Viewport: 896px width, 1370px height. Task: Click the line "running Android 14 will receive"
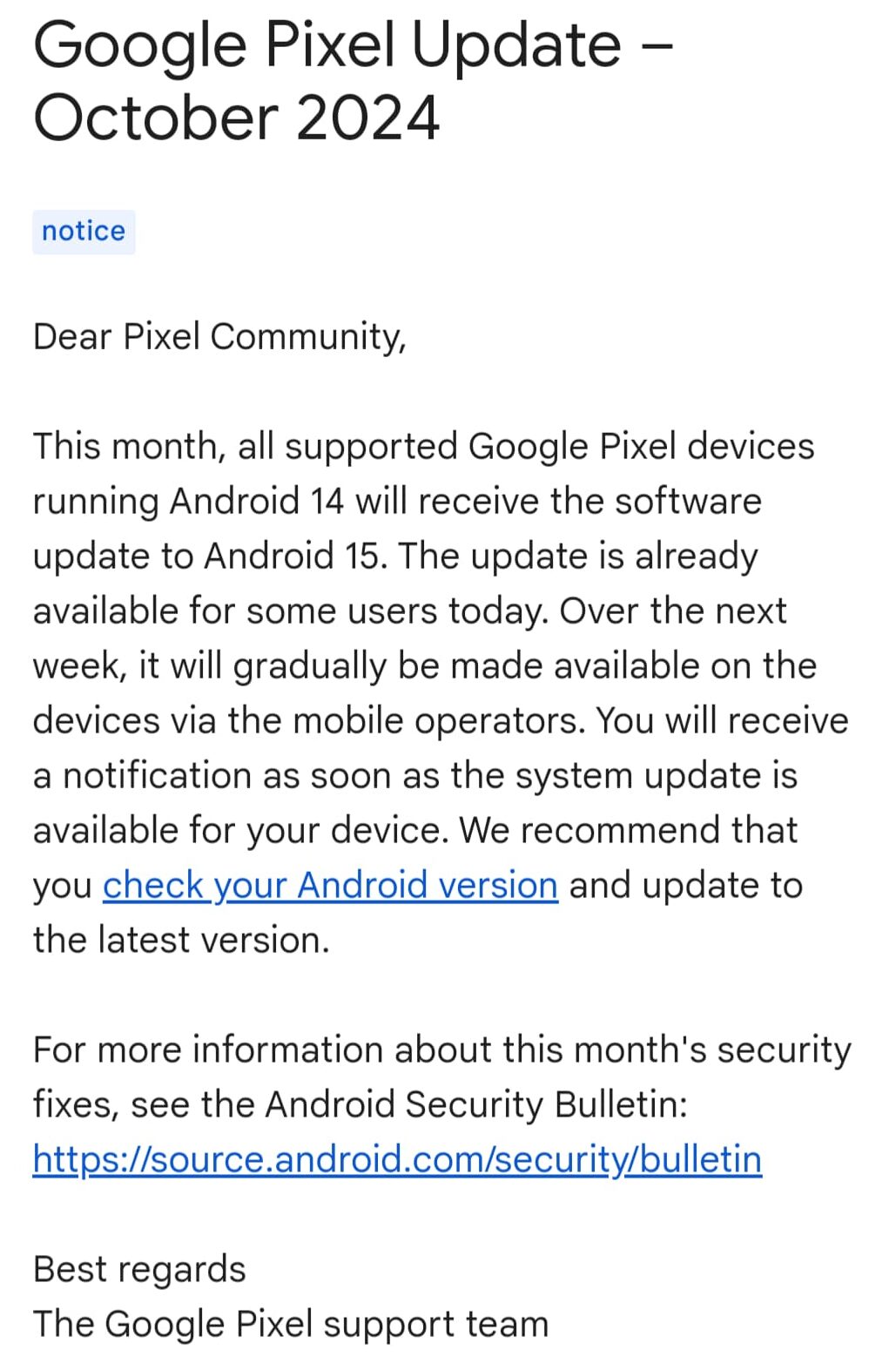[397, 502]
